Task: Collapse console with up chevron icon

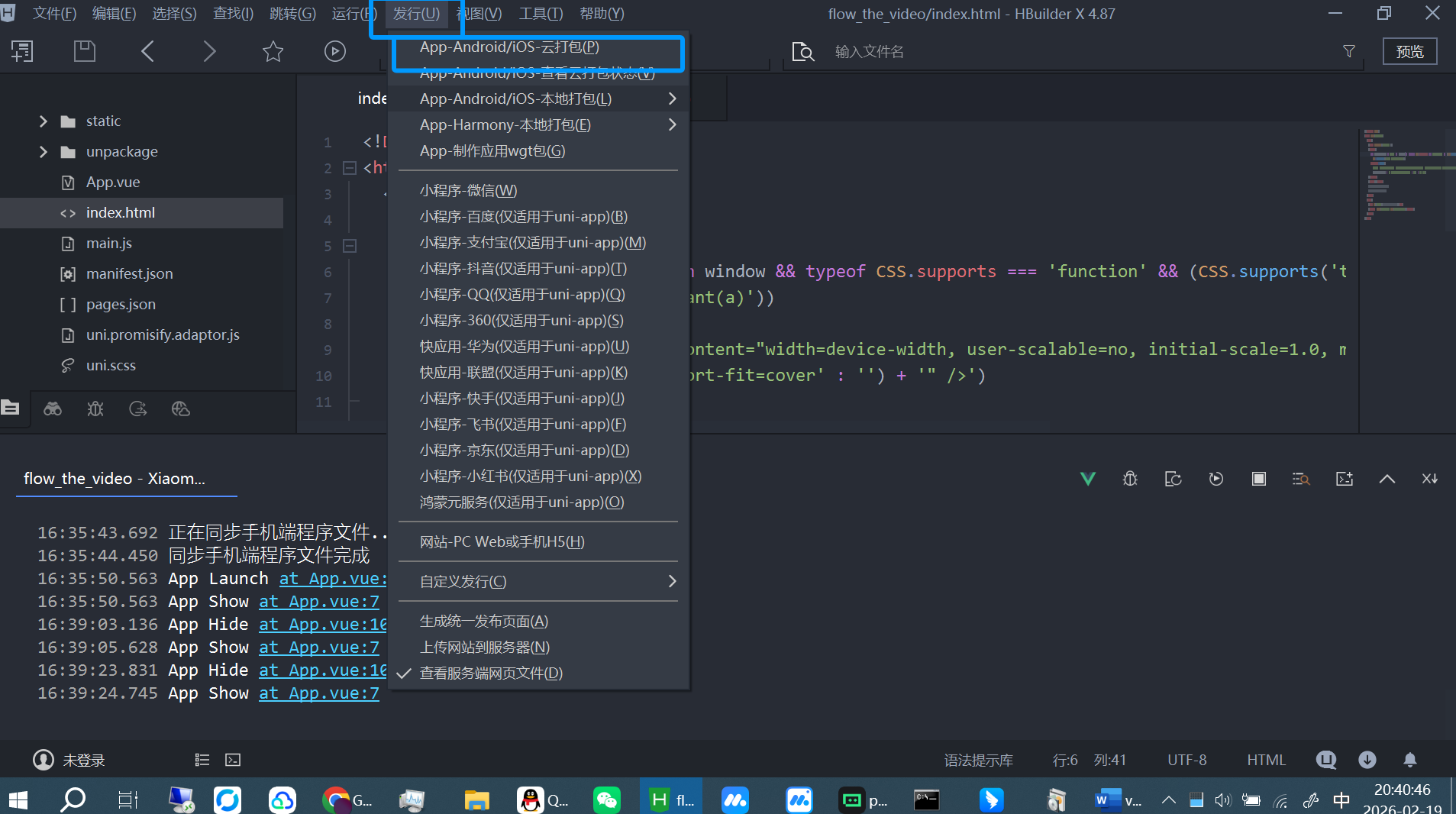Action: click(x=1387, y=479)
